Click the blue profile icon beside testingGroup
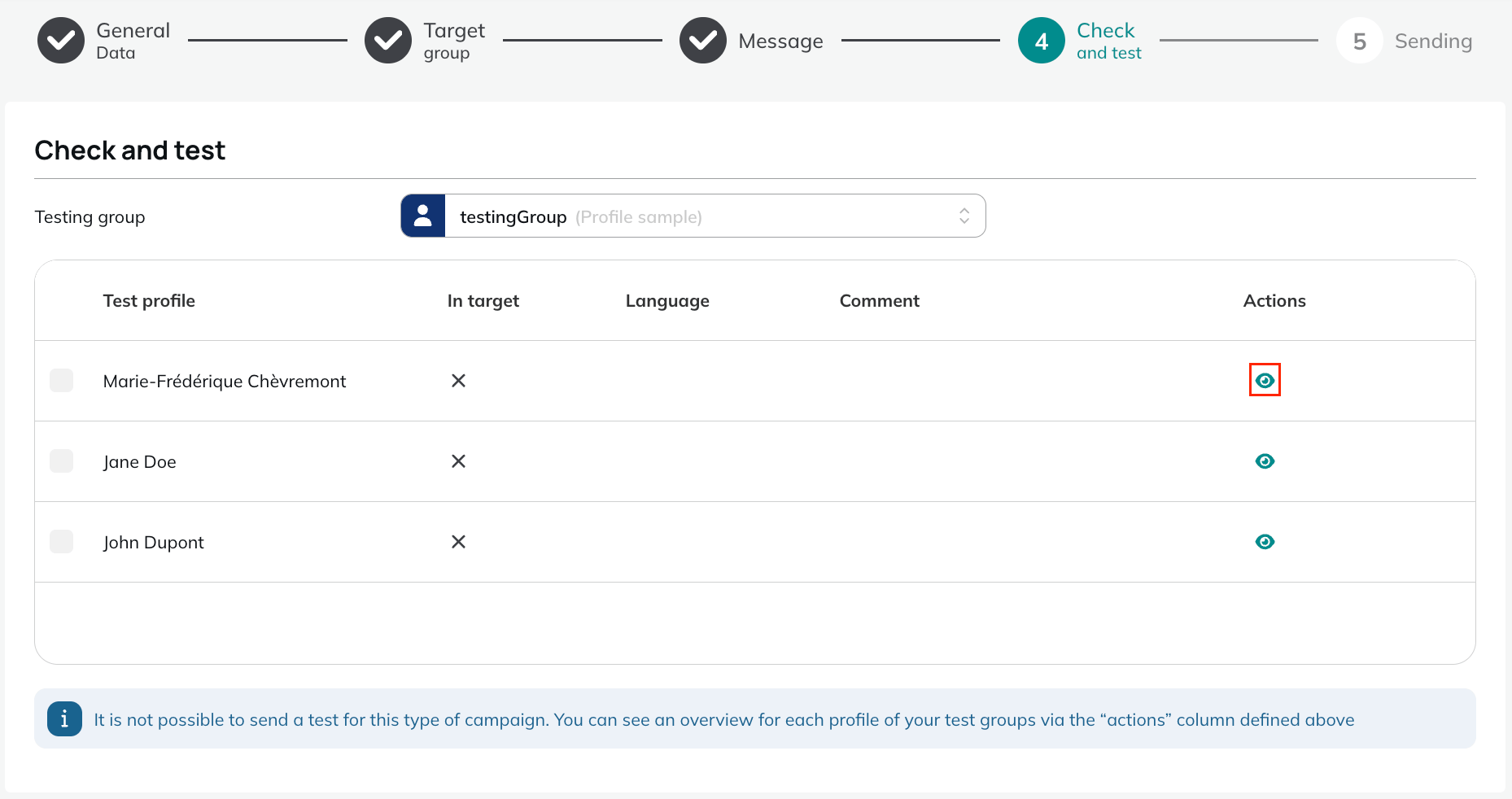This screenshot has width=1512, height=799. tap(423, 216)
